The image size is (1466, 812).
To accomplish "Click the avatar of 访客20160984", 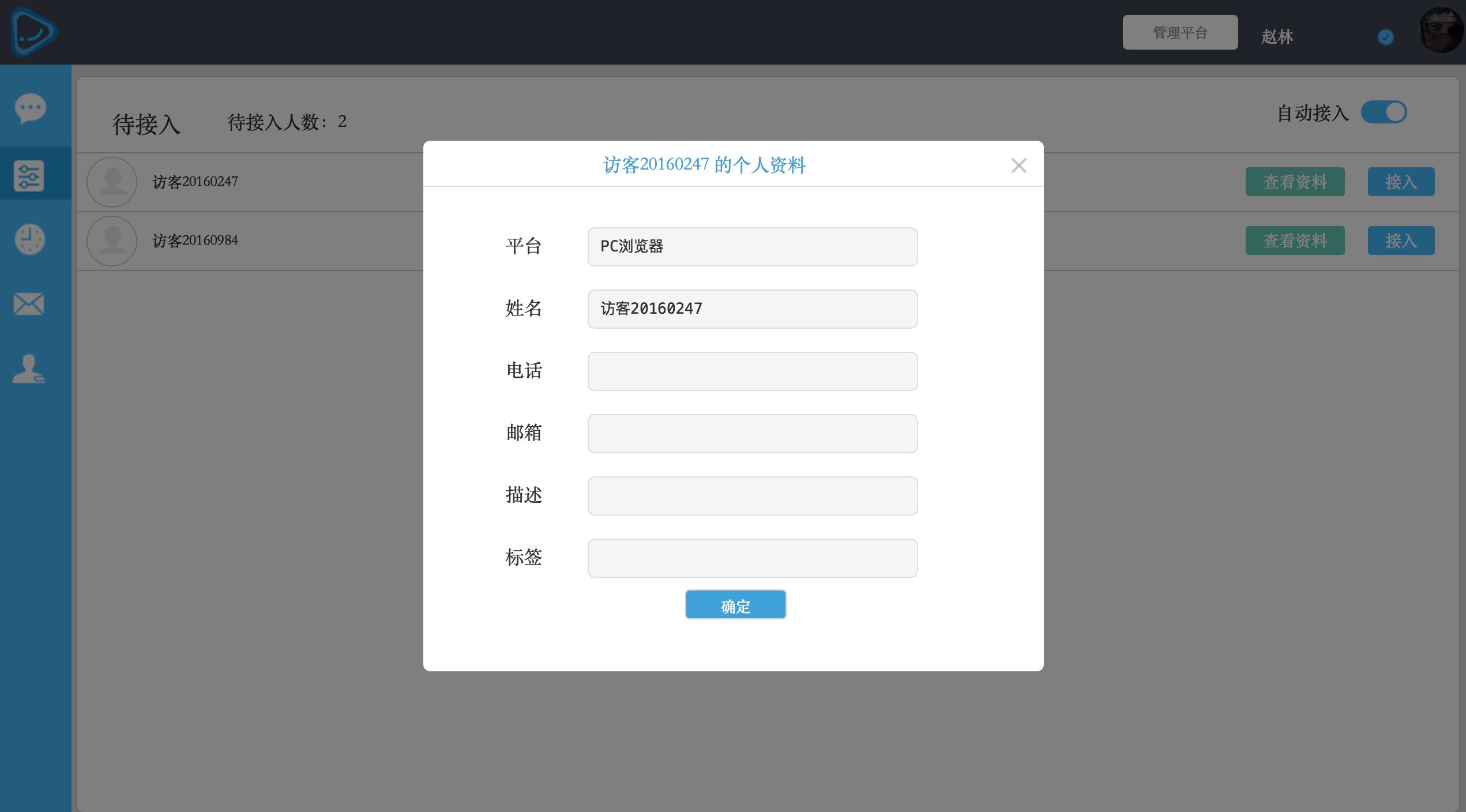I will (112, 240).
